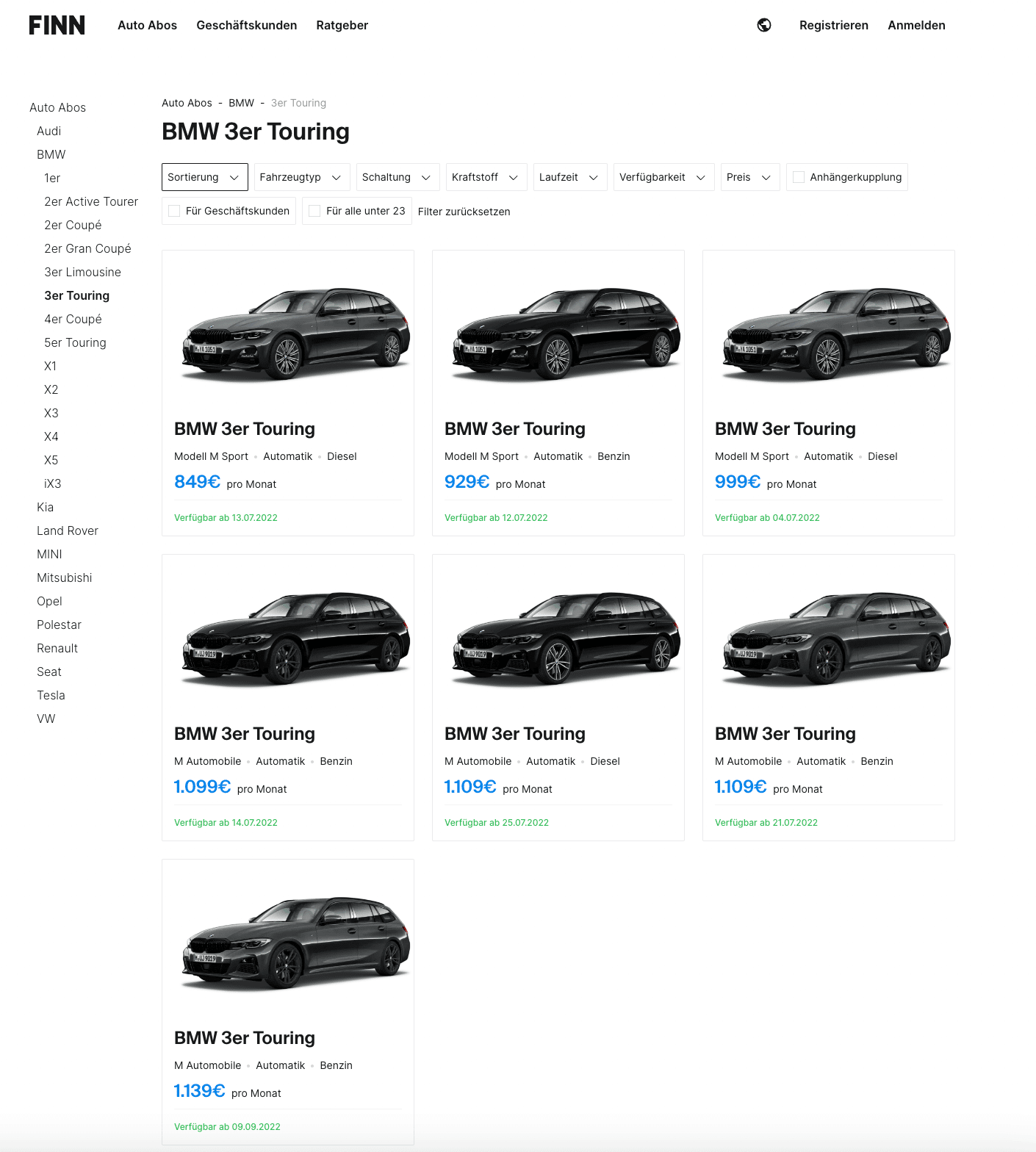Select 3er Limousine in the sidebar

coord(82,272)
